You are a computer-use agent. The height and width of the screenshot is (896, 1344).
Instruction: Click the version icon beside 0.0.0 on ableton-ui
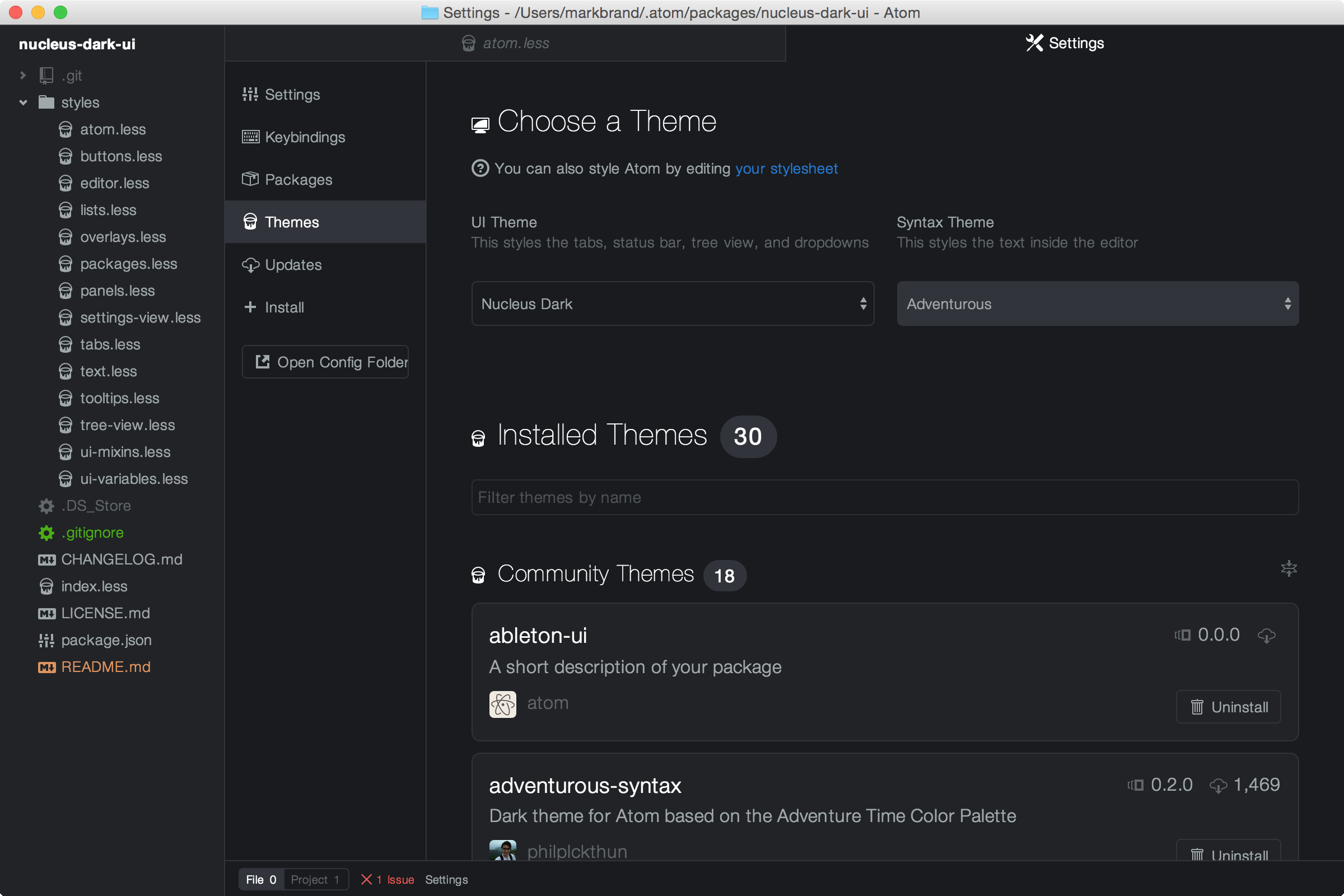coord(1182,636)
